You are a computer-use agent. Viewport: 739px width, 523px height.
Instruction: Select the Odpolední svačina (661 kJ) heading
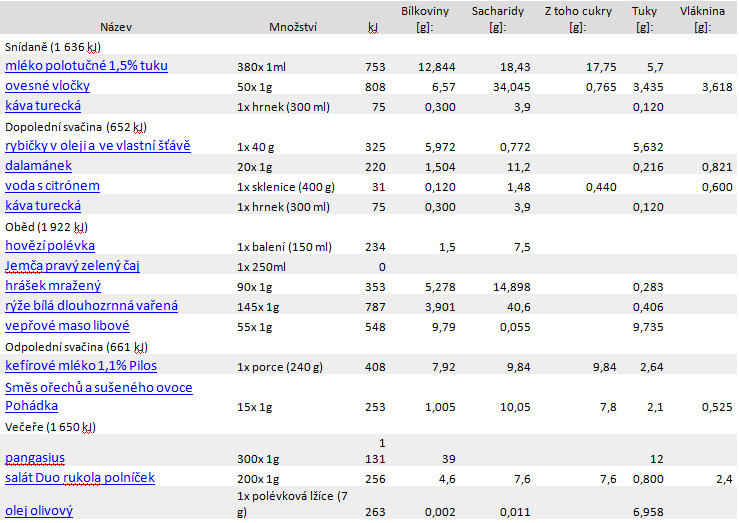click(x=76, y=347)
